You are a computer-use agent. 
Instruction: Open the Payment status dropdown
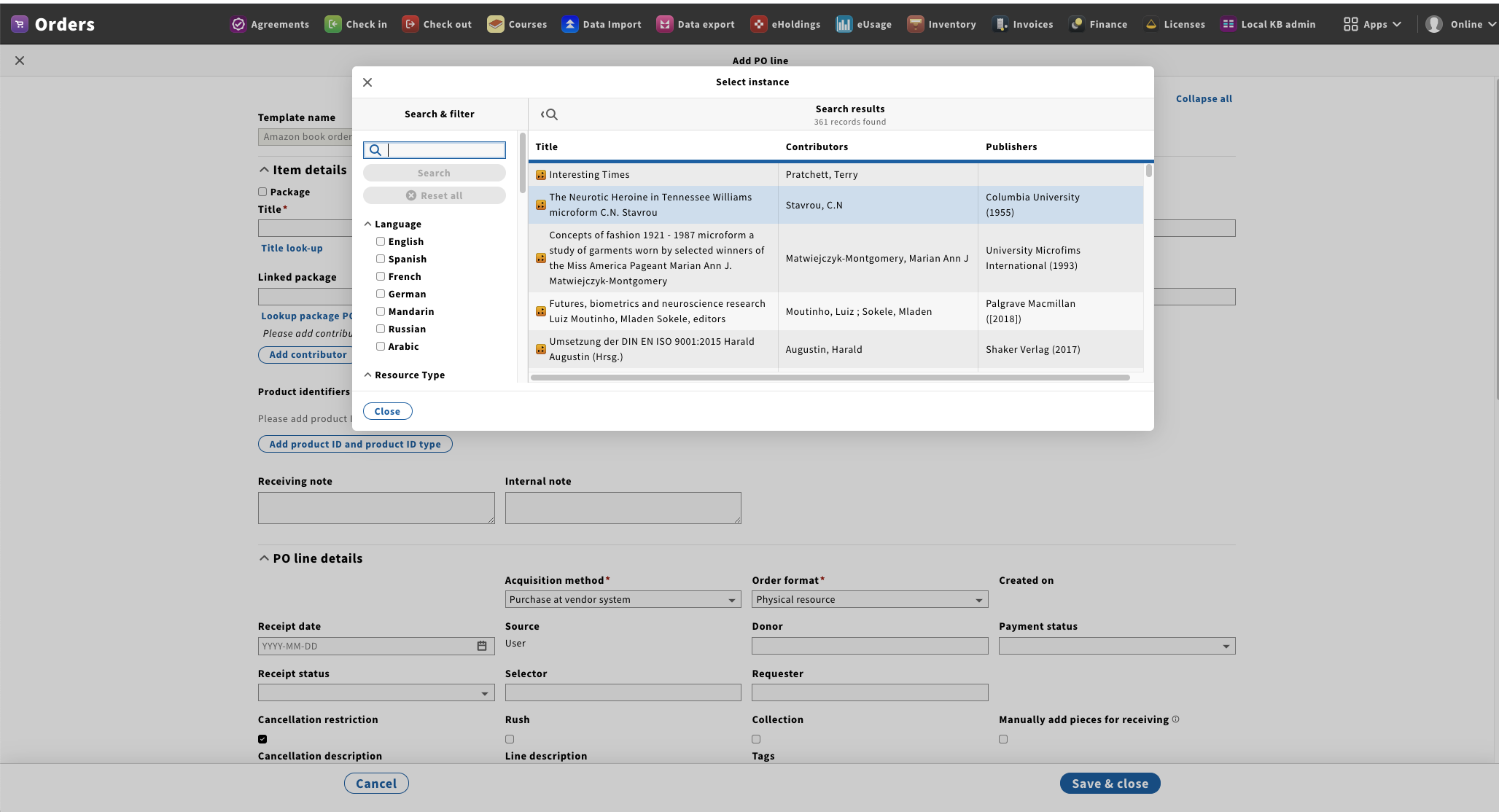pos(1117,646)
